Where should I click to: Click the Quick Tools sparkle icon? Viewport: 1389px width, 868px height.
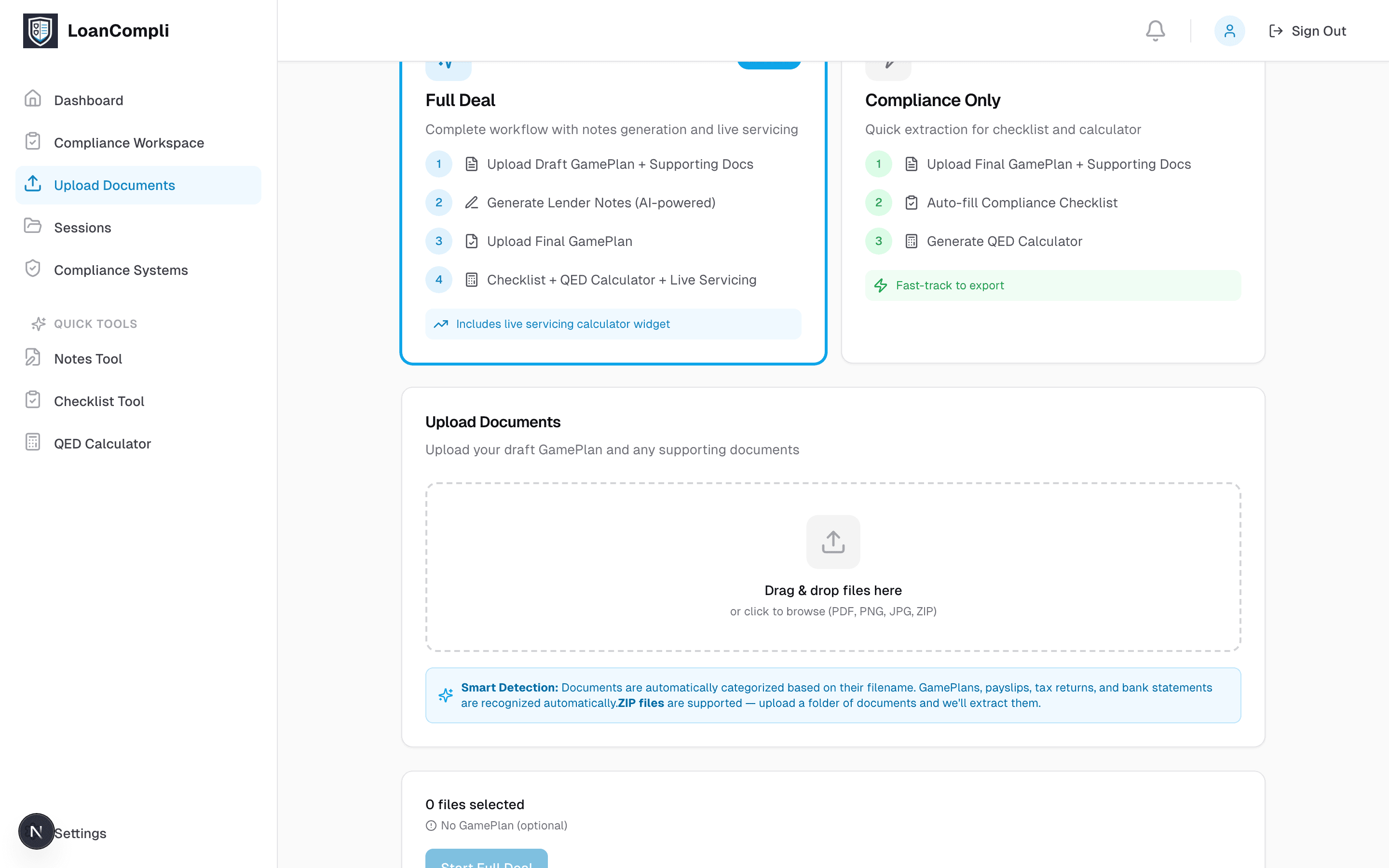[39, 324]
